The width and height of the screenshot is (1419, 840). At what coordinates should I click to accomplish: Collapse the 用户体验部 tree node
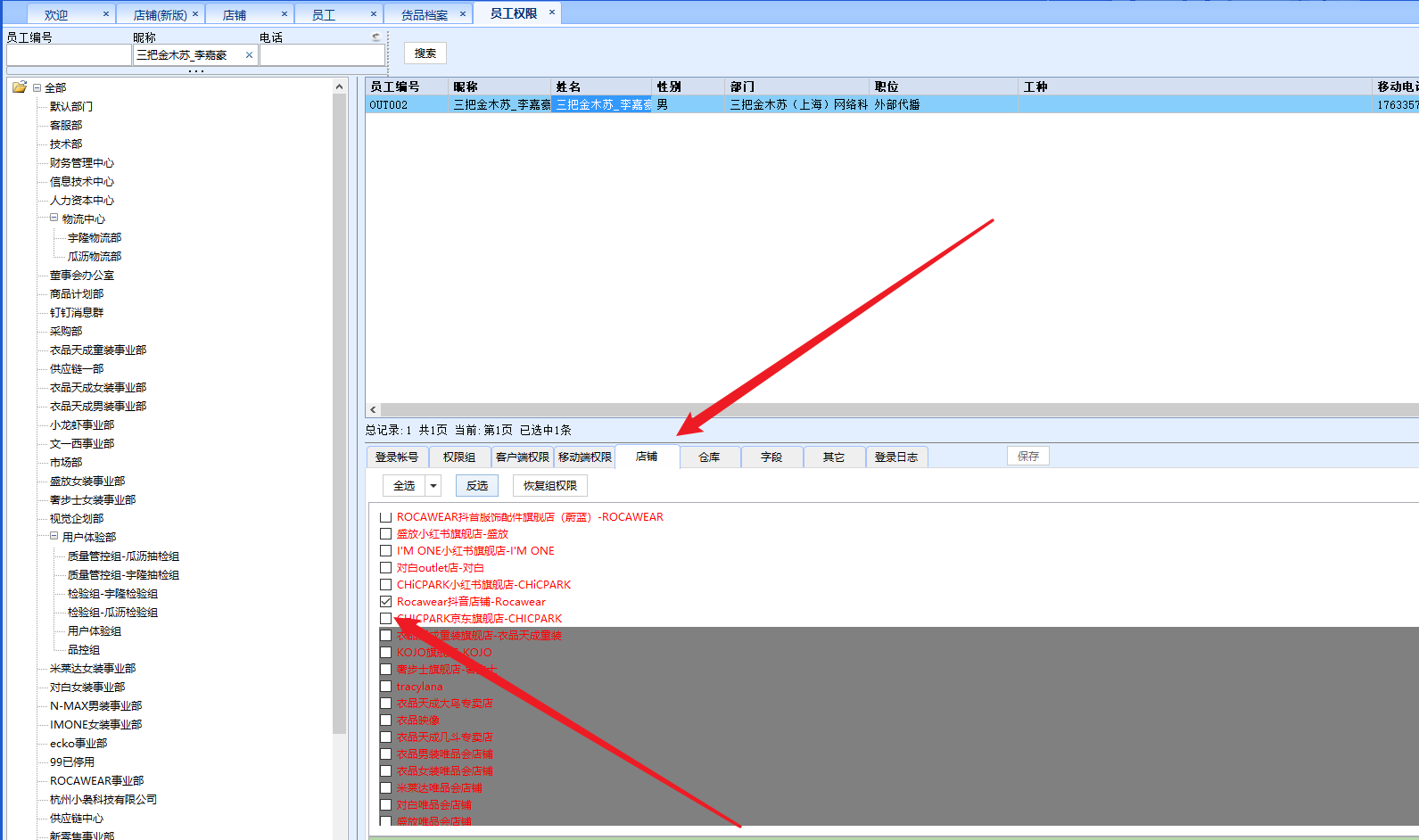(54, 537)
